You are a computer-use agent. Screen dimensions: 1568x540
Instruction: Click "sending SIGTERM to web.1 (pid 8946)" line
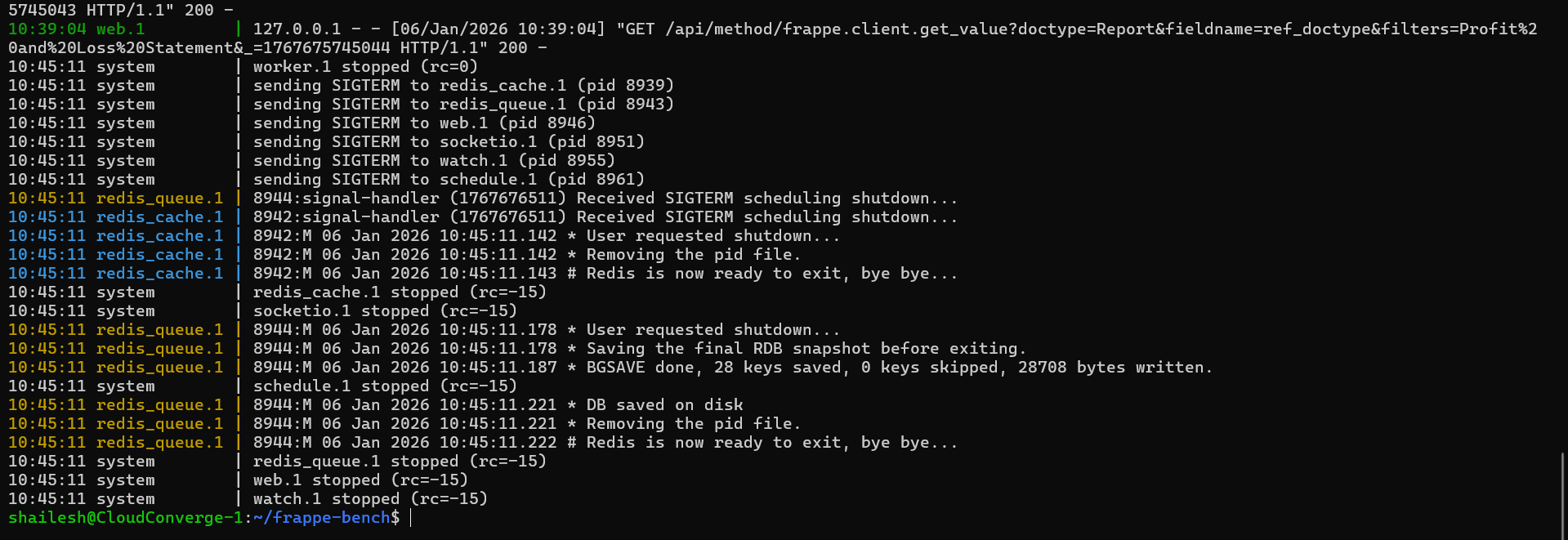point(424,123)
